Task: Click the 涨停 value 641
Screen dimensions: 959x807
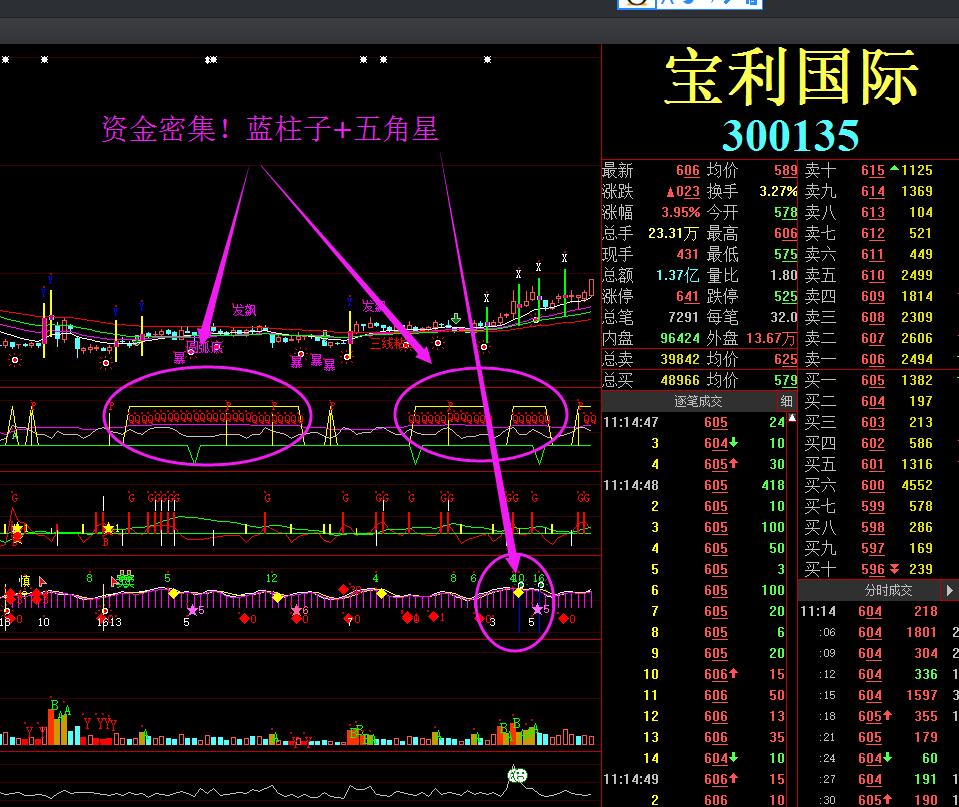Action: pos(687,297)
